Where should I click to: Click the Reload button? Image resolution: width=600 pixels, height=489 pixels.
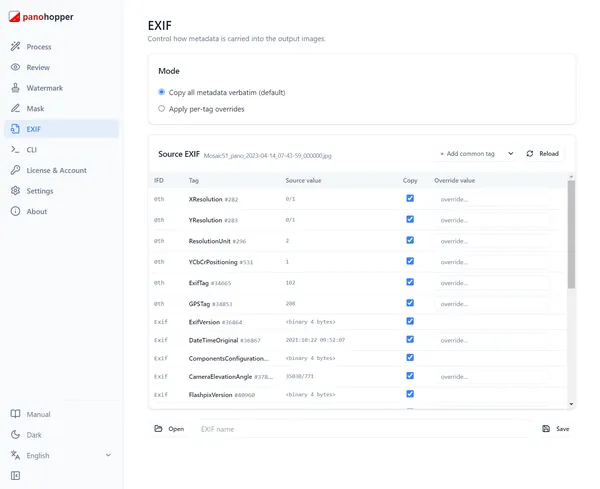point(543,153)
